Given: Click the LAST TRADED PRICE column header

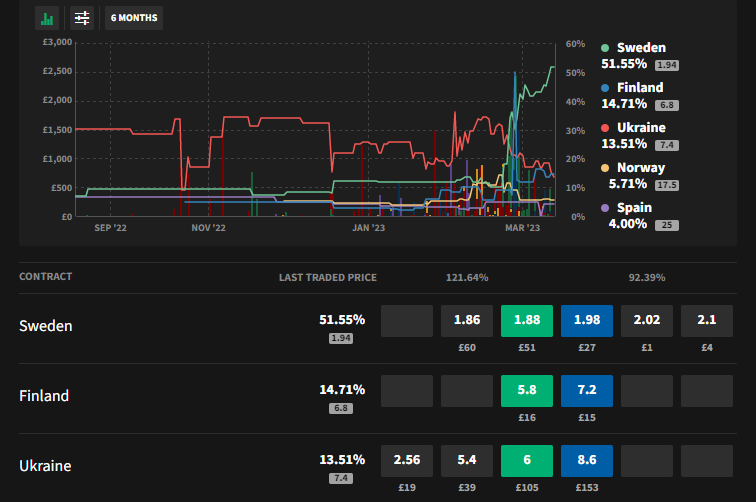Looking at the screenshot, I should 328,278.
